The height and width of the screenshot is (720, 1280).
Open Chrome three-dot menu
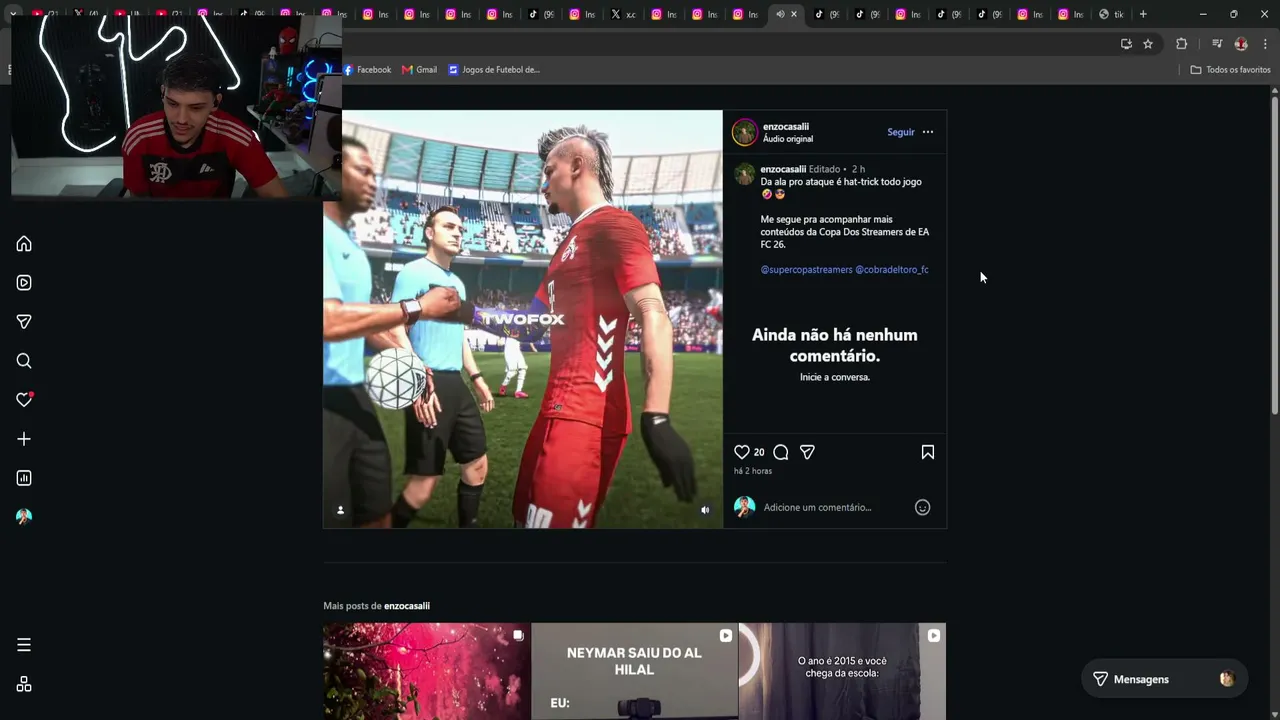[x=1265, y=44]
